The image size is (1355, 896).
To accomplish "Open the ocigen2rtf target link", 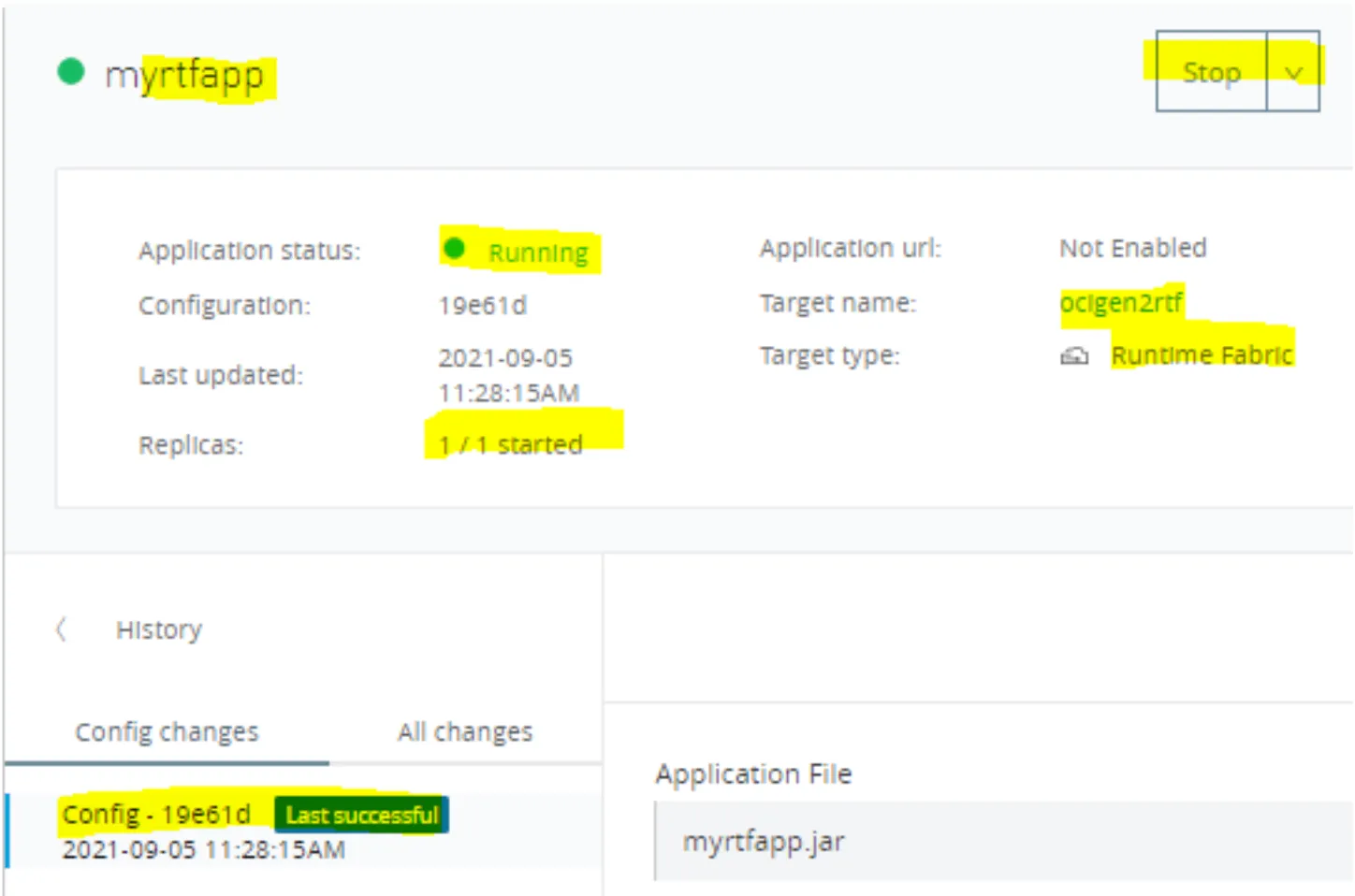I will tap(1121, 303).
